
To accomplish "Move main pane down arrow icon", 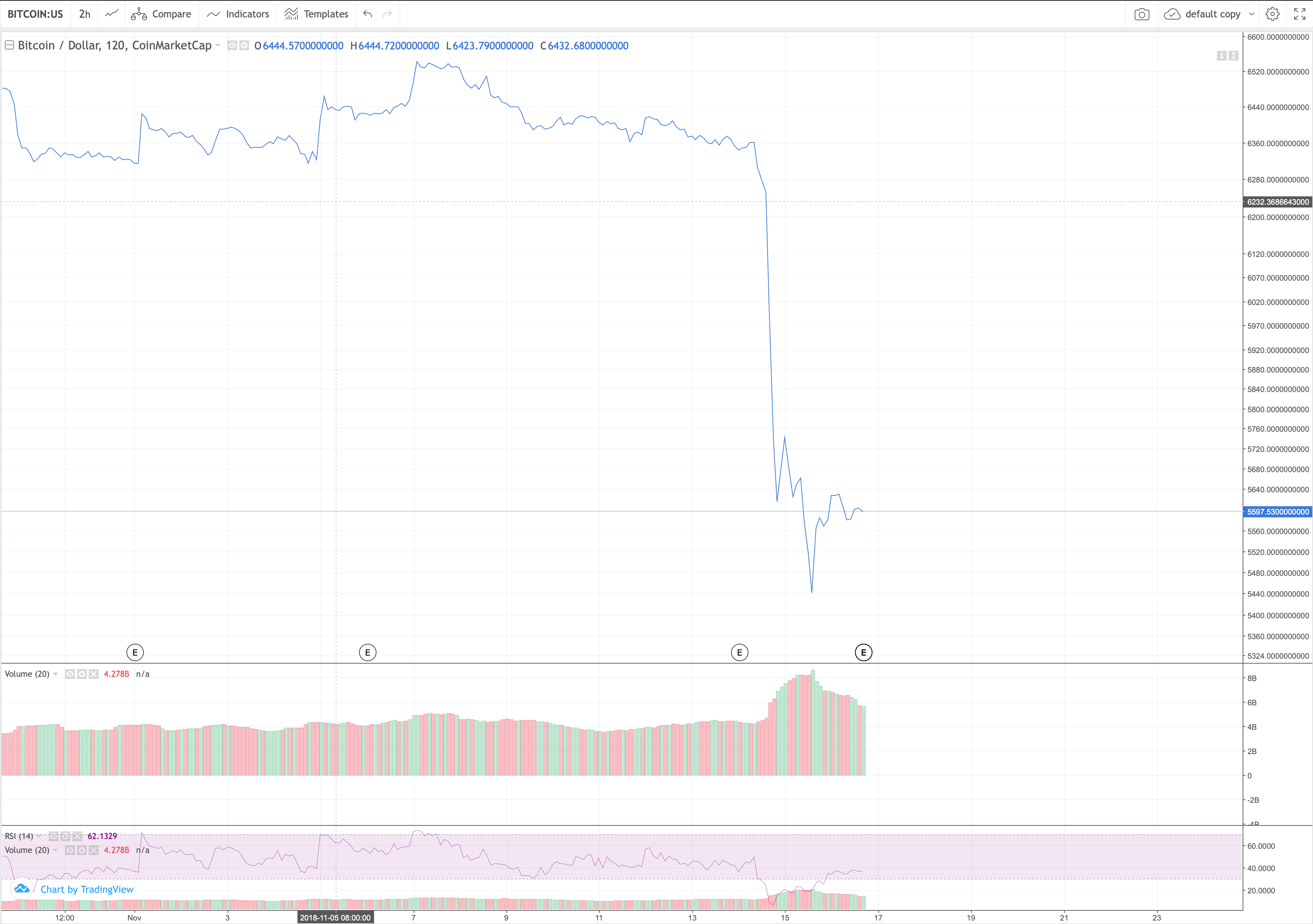I will pos(1221,55).
